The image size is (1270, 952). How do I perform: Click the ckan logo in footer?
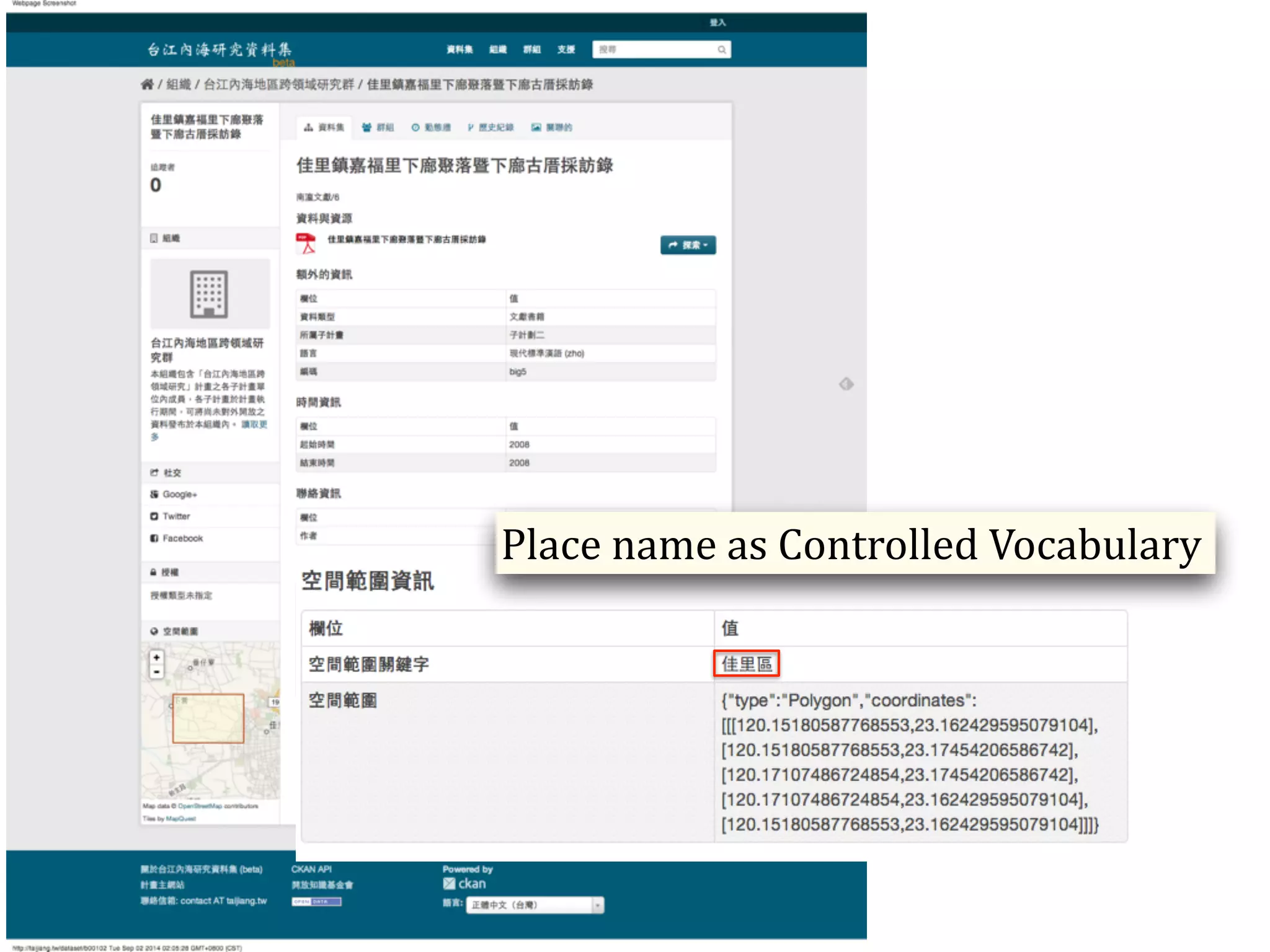tap(464, 884)
